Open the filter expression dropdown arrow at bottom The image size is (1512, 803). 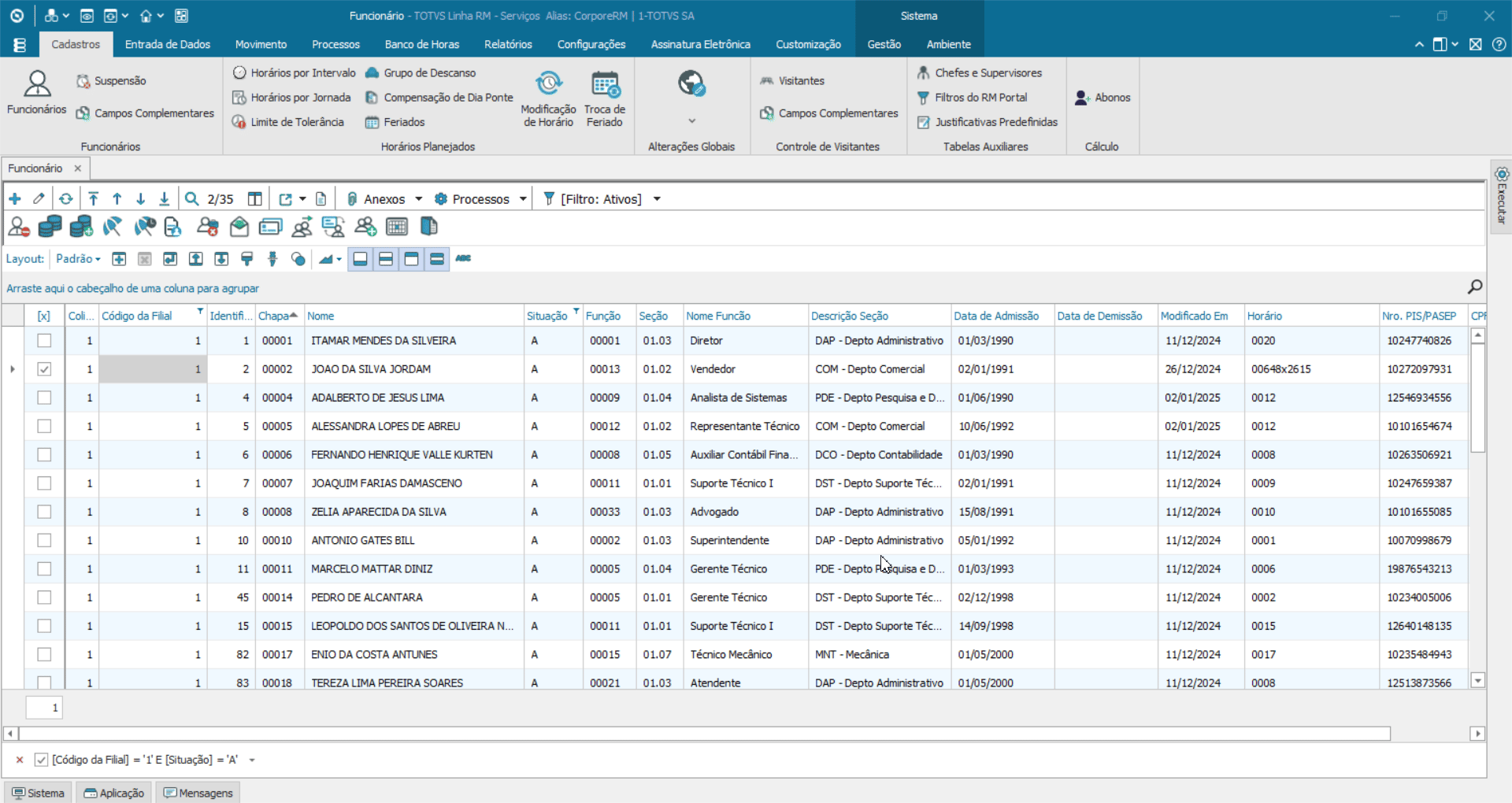[252, 760]
